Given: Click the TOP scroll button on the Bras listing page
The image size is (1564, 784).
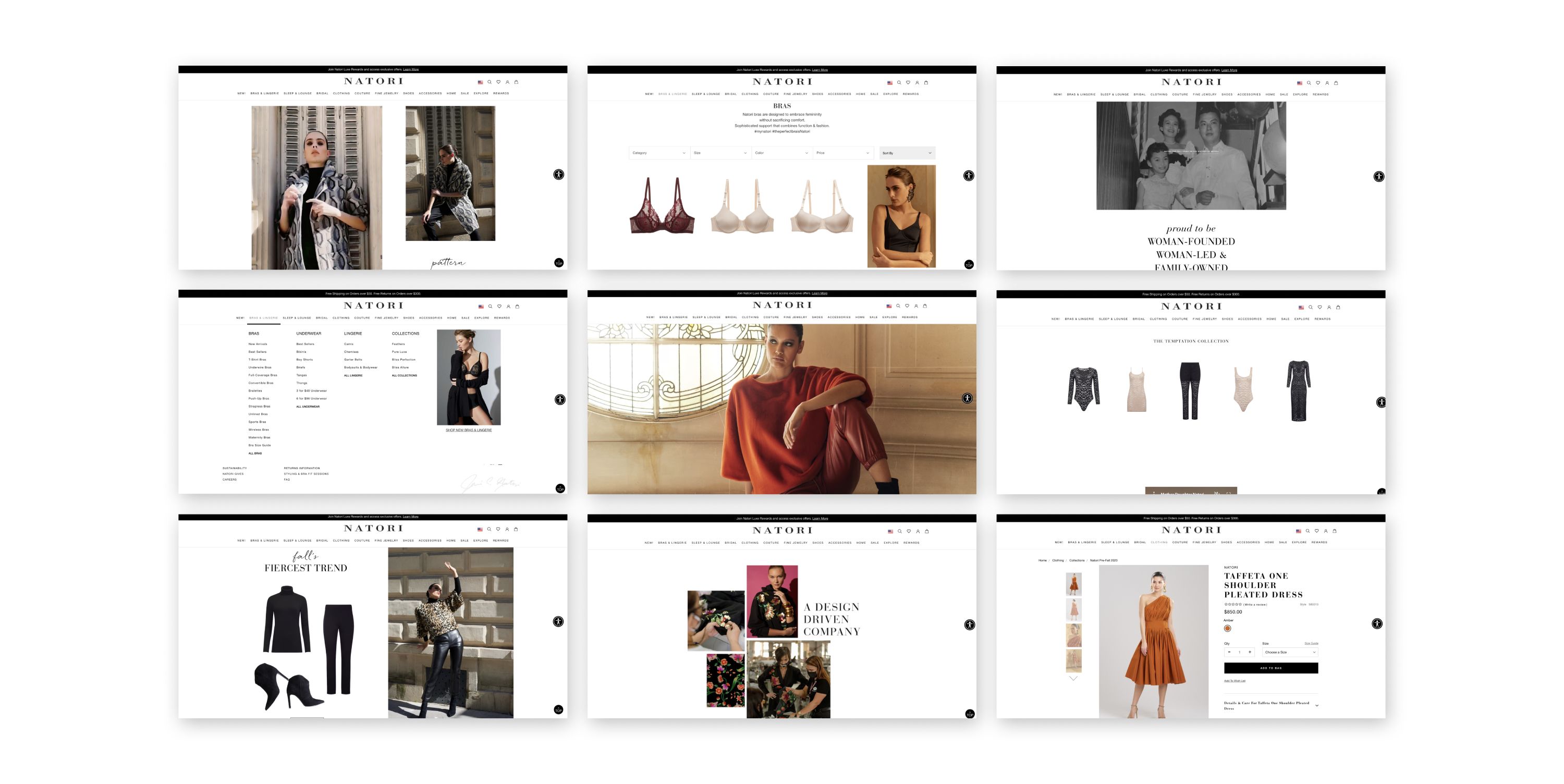Looking at the screenshot, I should (x=969, y=265).
